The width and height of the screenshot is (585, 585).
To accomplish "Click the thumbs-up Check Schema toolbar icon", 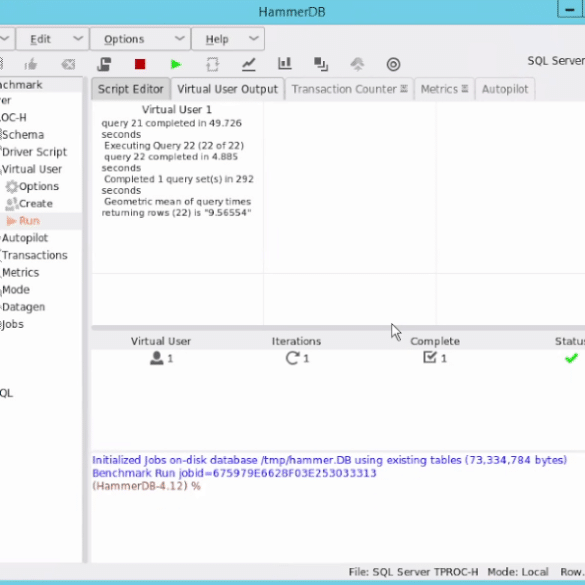I will (x=31, y=65).
